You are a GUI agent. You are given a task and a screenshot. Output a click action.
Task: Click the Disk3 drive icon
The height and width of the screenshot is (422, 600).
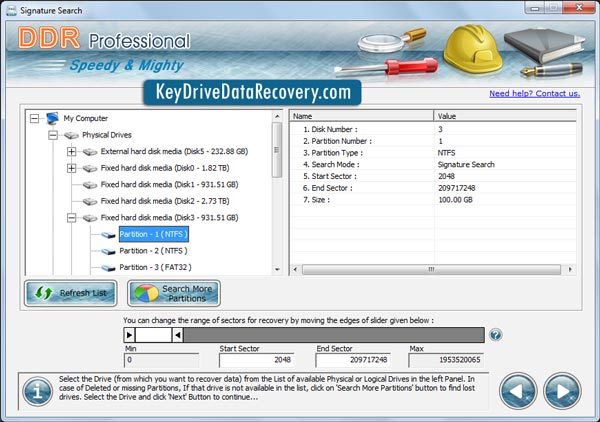[x=90, y=218]
